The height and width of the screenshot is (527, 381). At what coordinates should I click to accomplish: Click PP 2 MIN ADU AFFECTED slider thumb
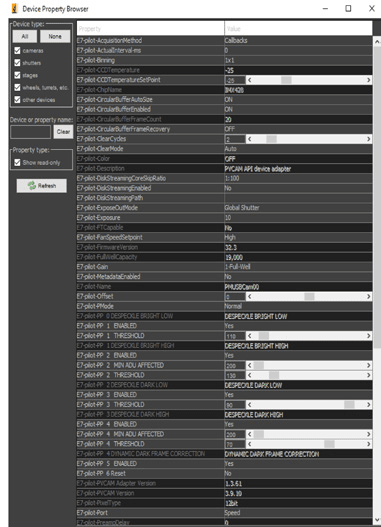[259, 365]
